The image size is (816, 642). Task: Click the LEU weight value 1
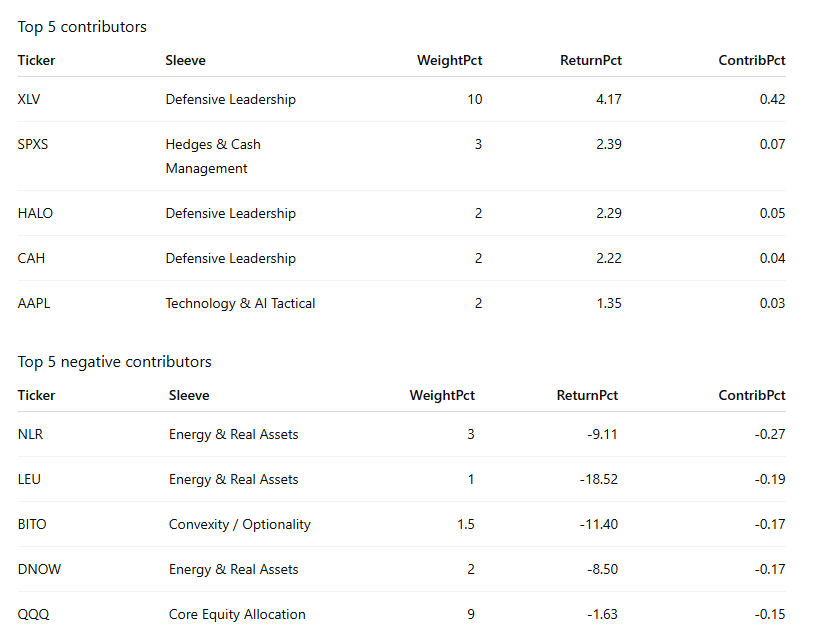tap(471, 479)
